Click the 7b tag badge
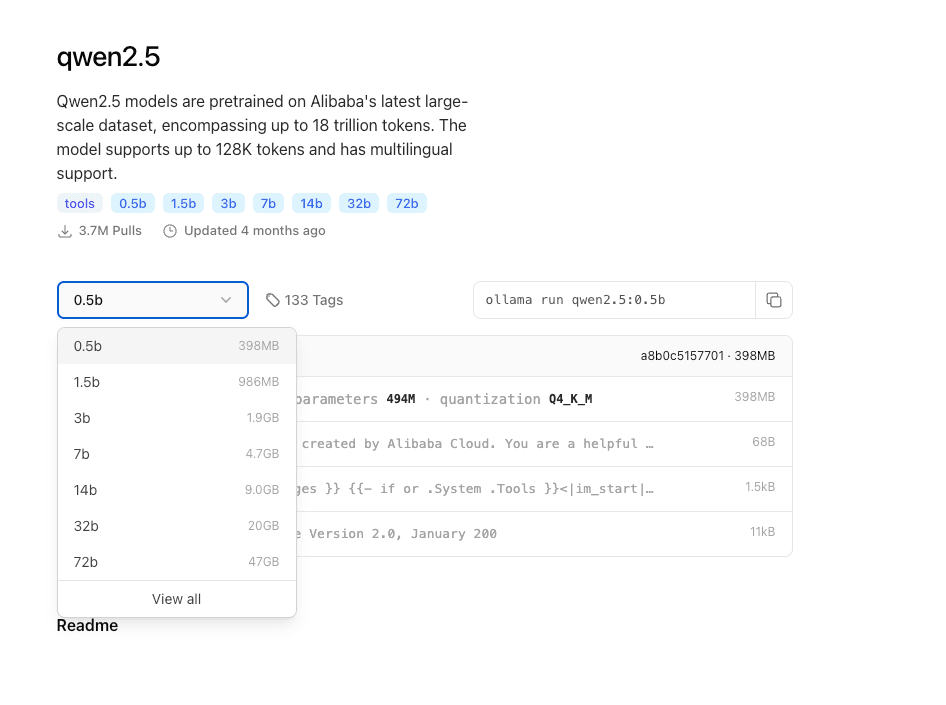Image resolution: width=946 pixels, height=705 pixels. [268, 203]
